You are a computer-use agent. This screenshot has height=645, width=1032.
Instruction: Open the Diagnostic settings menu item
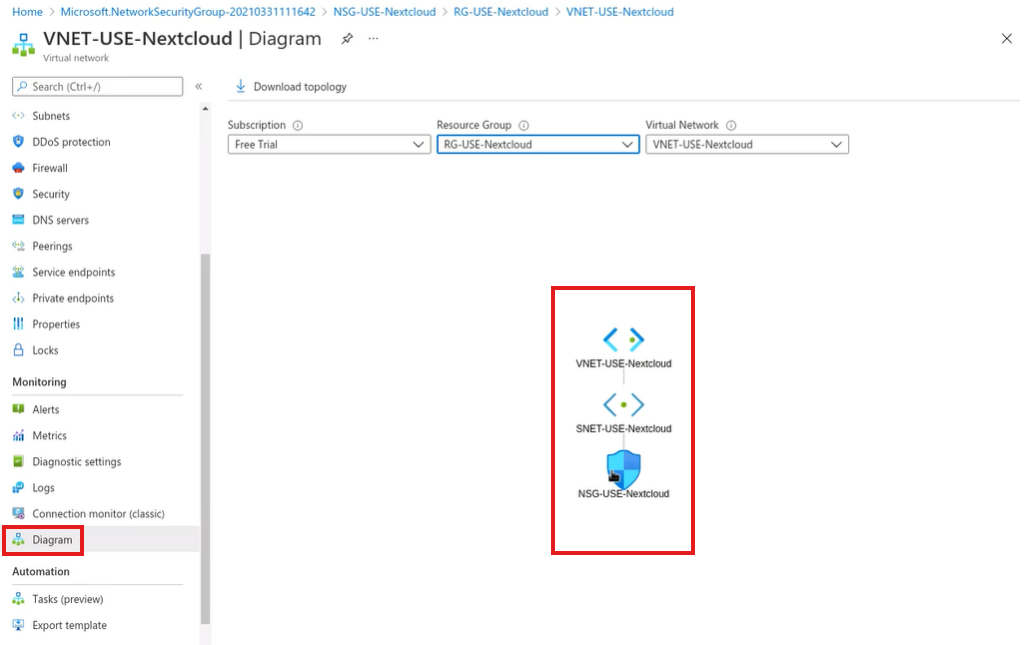(76, 461)
